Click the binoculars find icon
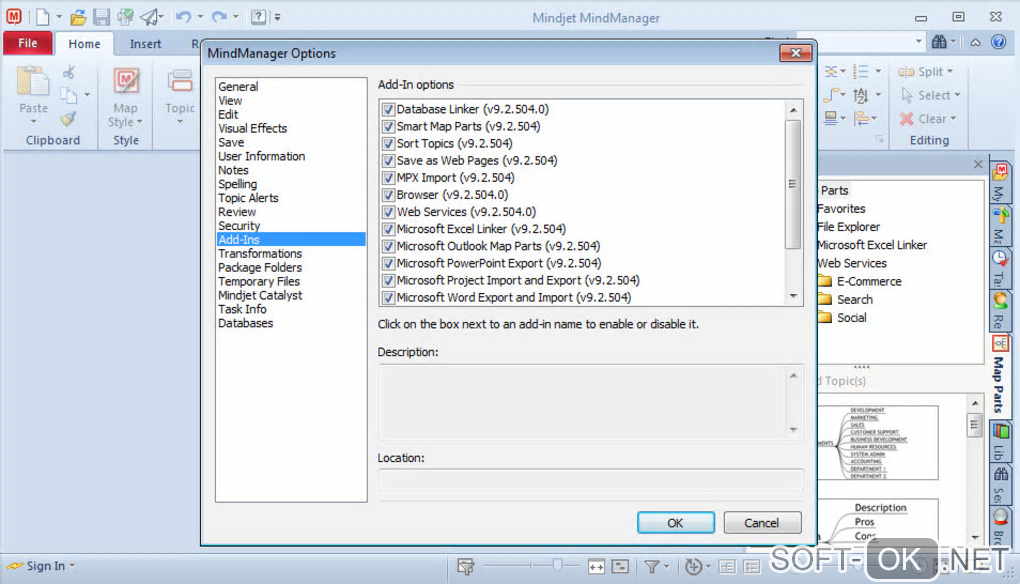The width and height of the screenshot is (1020, 584). click(x=939, y=42)
